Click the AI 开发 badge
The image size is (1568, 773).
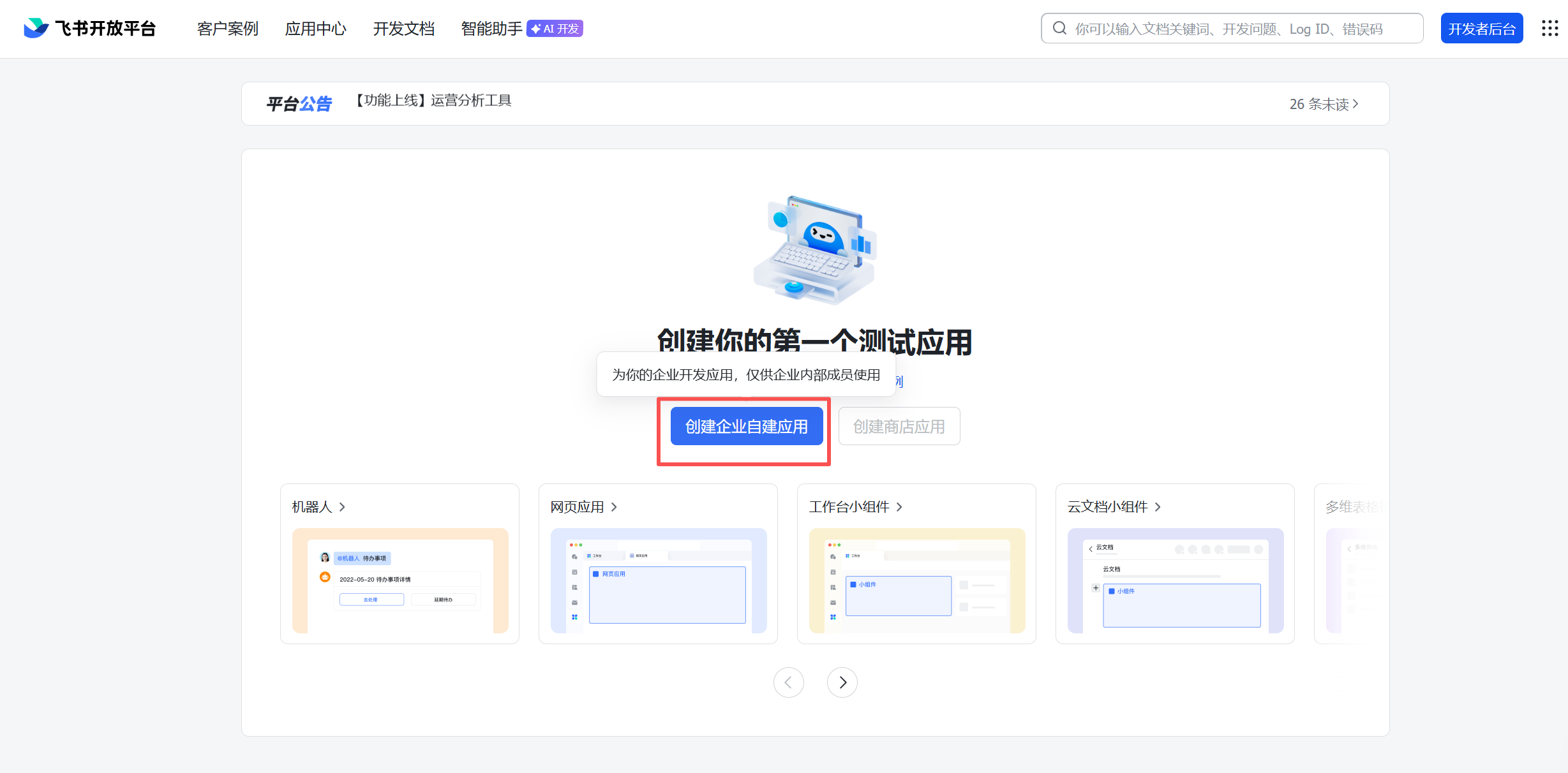[x=555, y=29]
